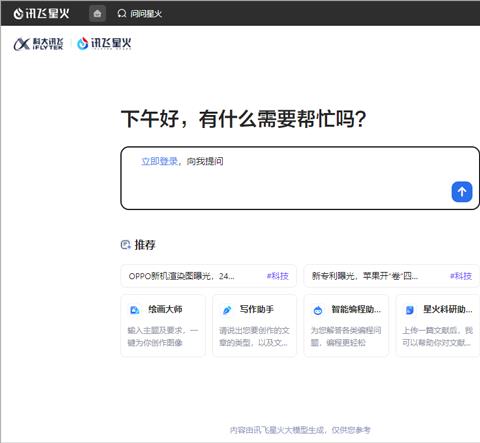
Task: Click the 讯飞星火 logo in the top bar
Action: [x=41, y=14]
